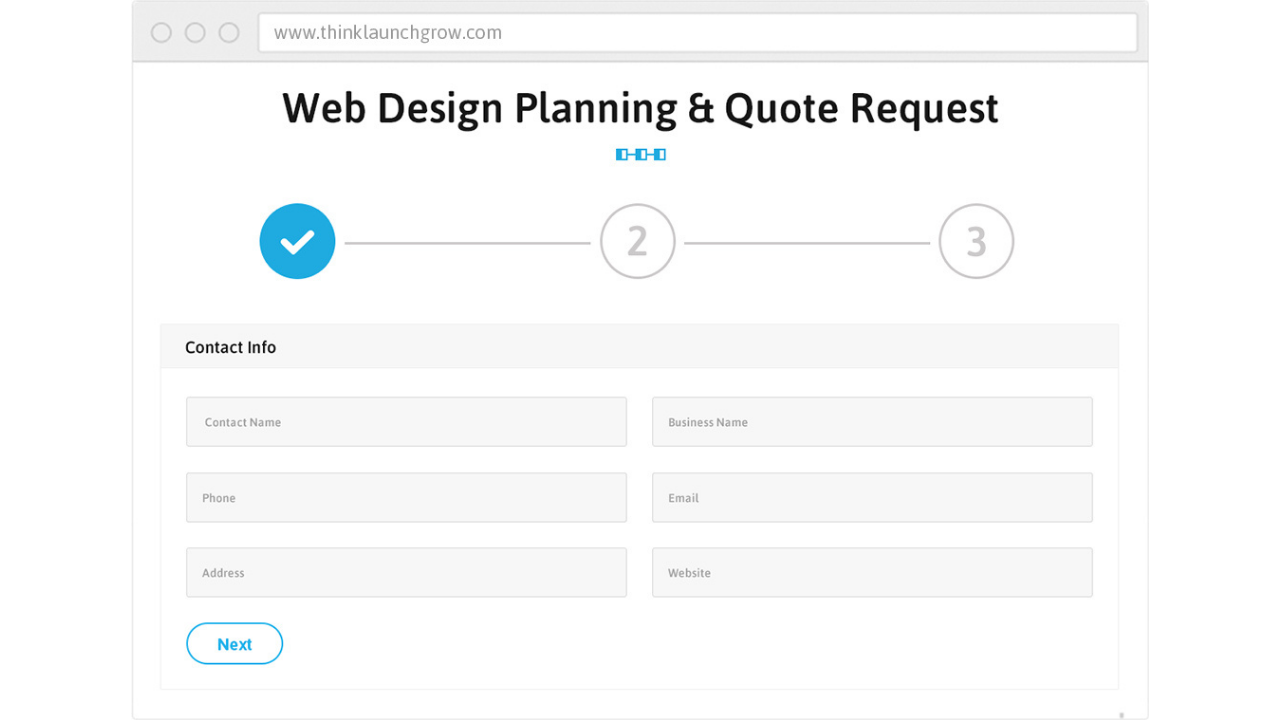Select the Address text field
1280x720 pixels.
pos(406,573)
